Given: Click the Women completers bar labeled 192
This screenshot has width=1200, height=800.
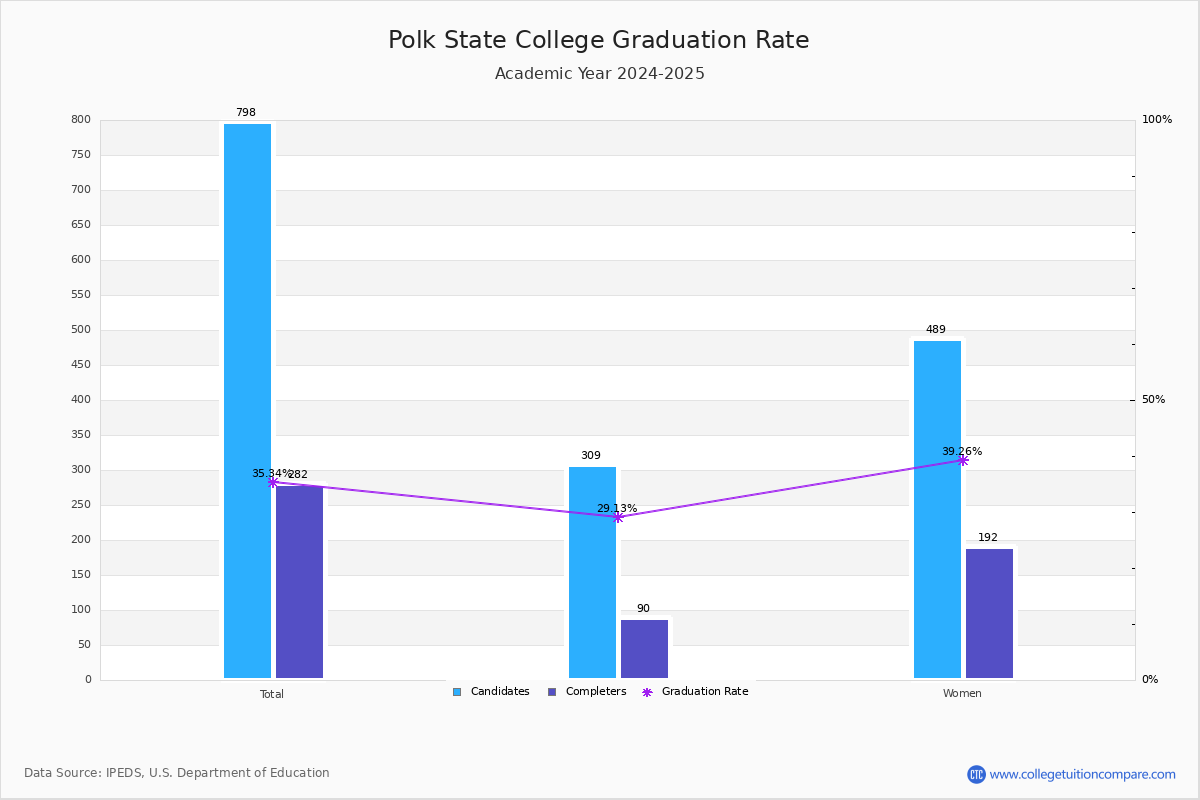Looking at the screenshot, I should pos(989,613).
